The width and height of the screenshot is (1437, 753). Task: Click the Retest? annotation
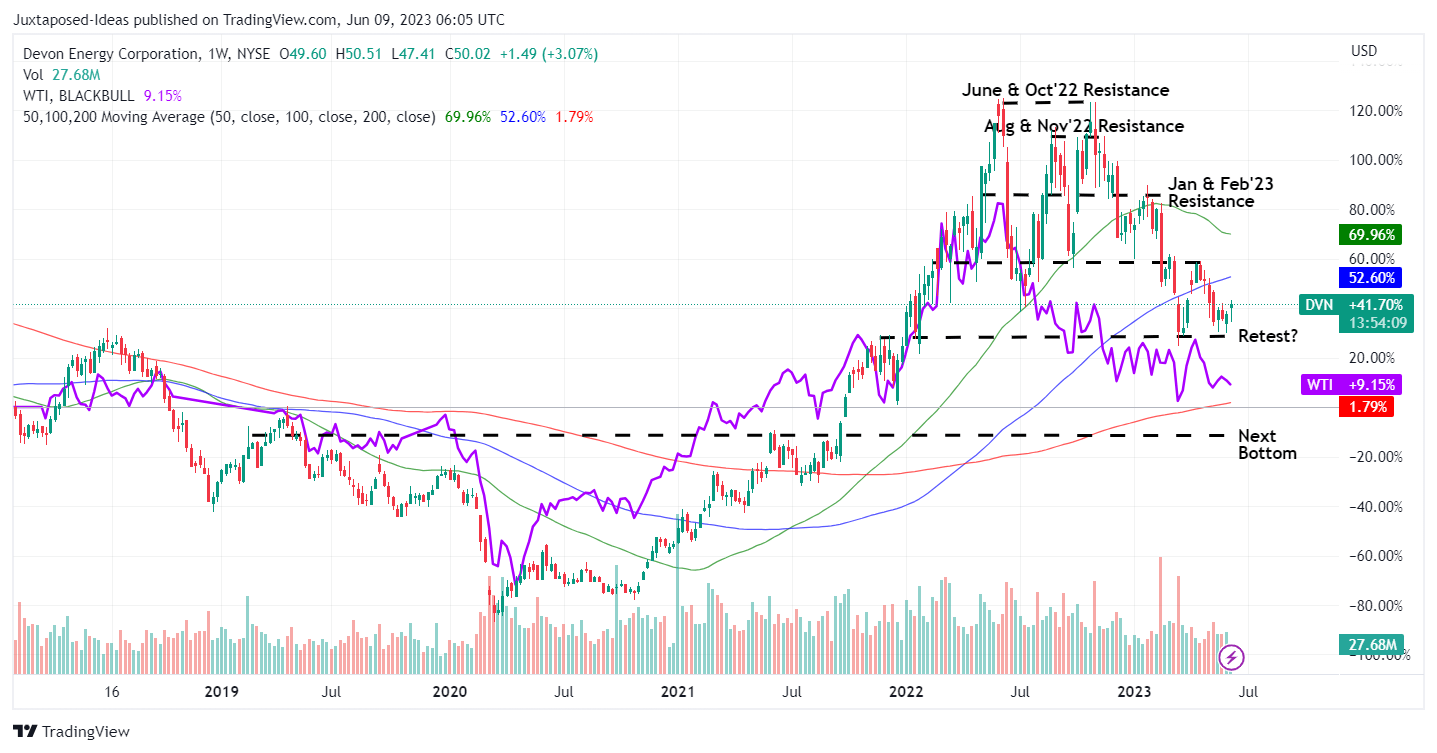[1268, 336]
